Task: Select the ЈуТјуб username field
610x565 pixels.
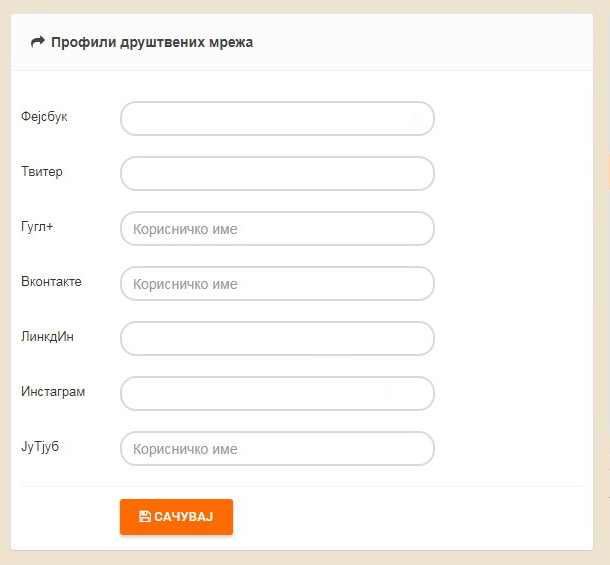Action: pos(277,448)
